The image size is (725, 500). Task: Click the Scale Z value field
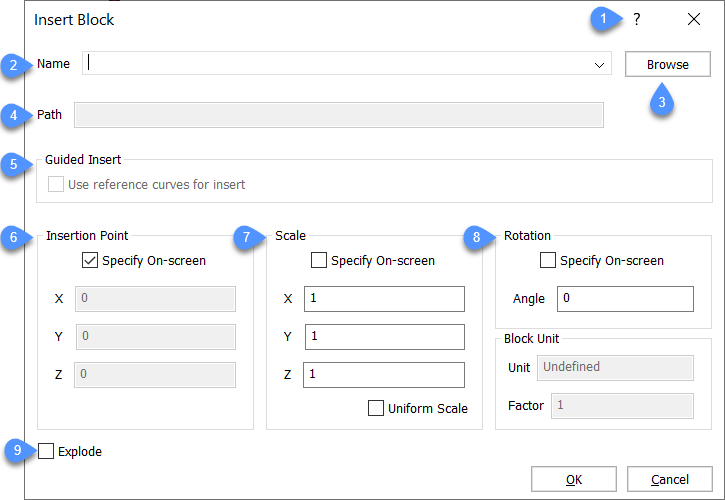pos(384,375)
